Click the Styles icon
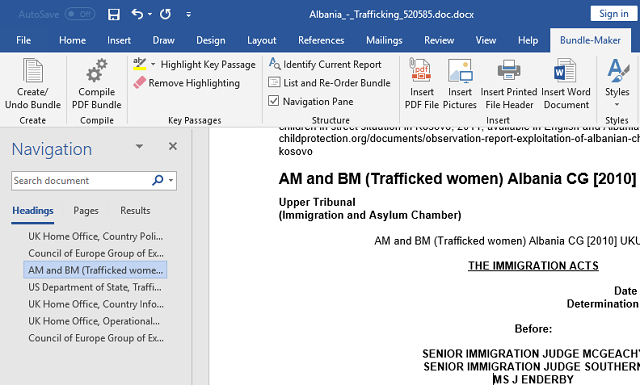Screen dimensions: 640x385 tap(618, 71)
